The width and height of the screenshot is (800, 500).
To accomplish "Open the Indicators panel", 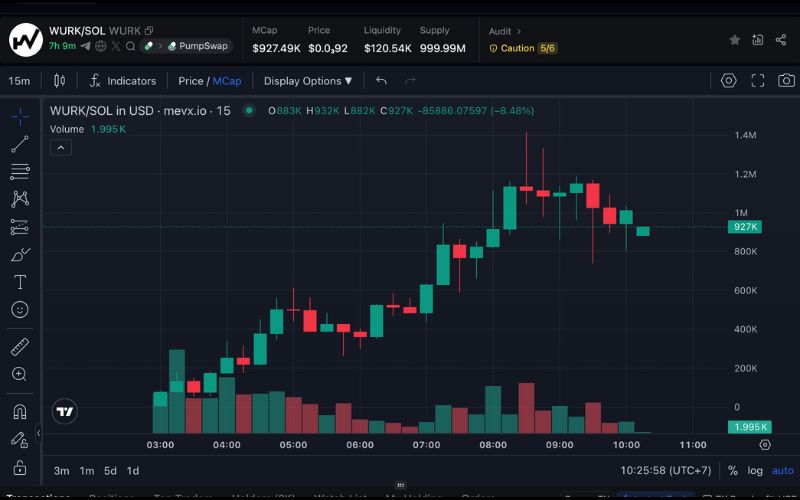I will (x=123, y=81).
